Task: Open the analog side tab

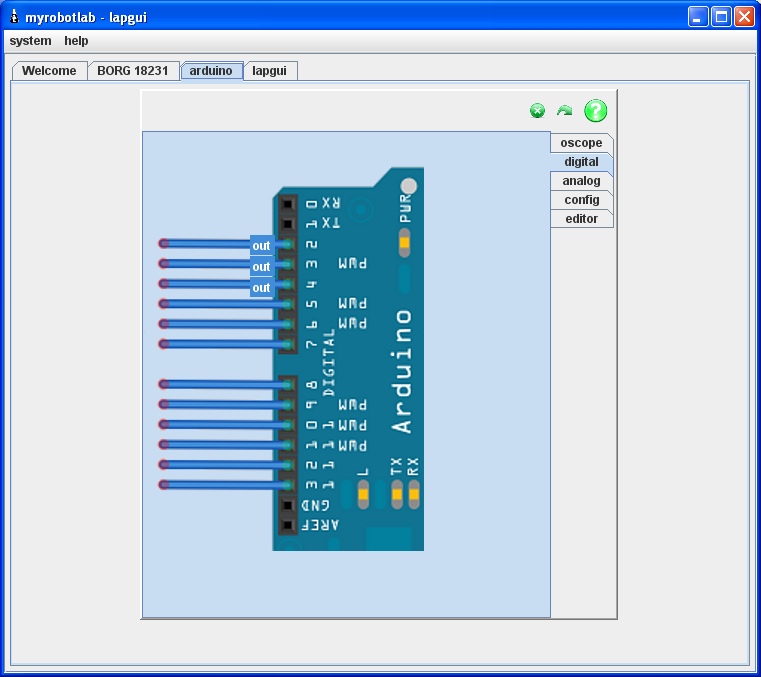Action: pyautogui.click(x=581, y=181)
